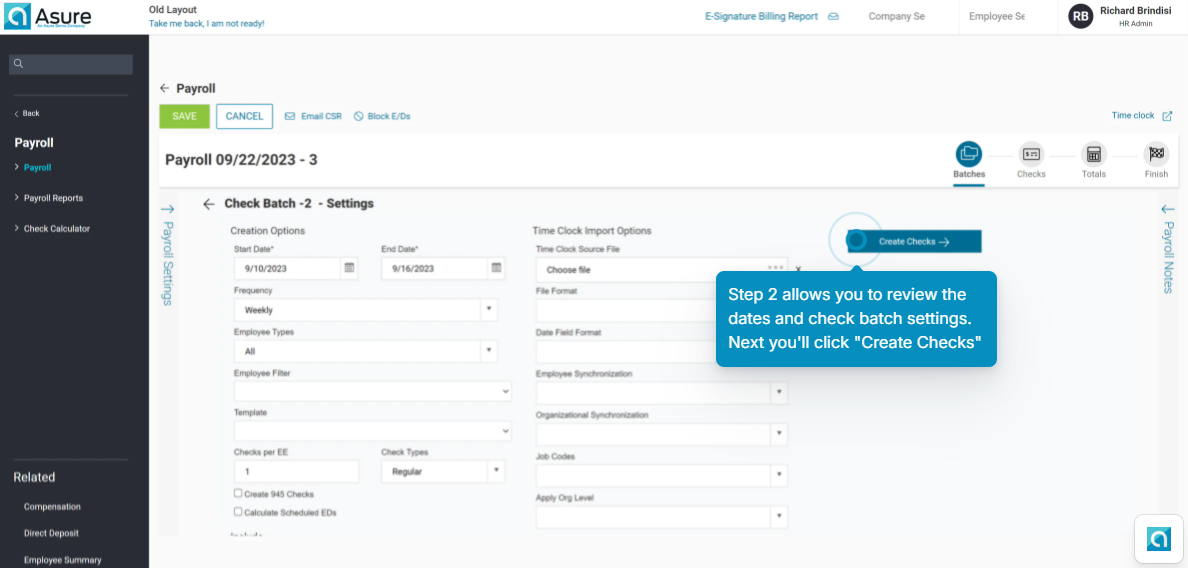Click the CANCEL button

click(x=244, y=117)
